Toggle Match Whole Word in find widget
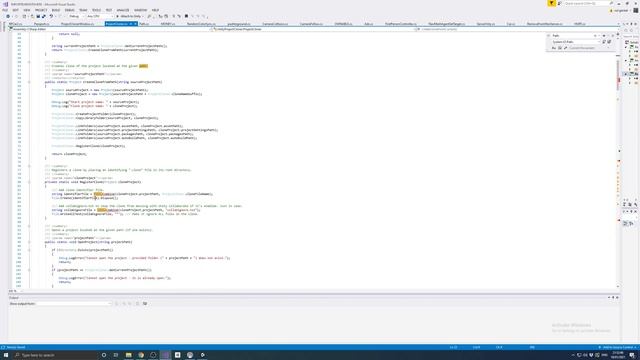Viewport: 640px width, 360px height. [560, 48]
